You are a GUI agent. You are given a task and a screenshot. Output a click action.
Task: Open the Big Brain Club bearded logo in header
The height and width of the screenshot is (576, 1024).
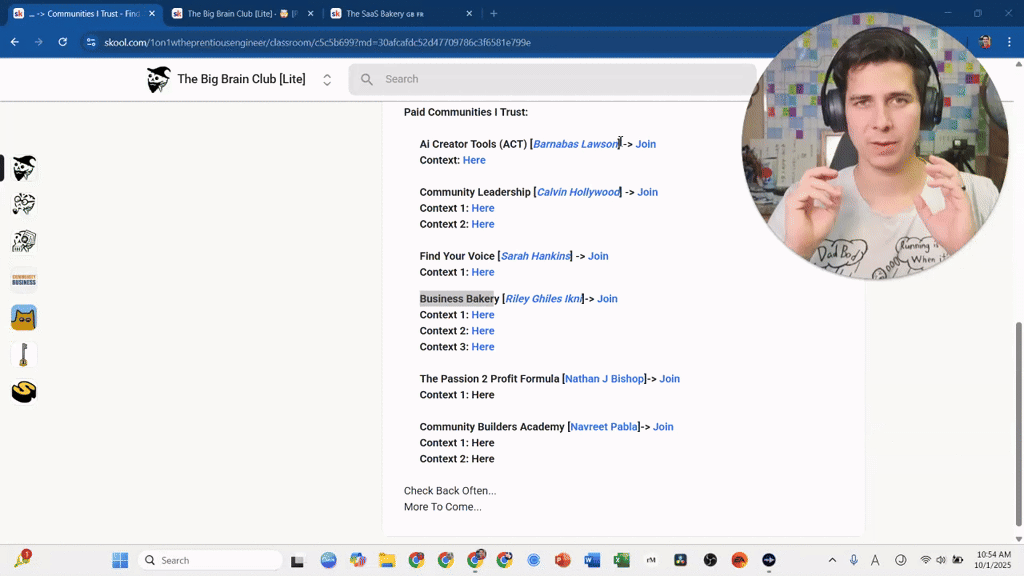(158, 79)
